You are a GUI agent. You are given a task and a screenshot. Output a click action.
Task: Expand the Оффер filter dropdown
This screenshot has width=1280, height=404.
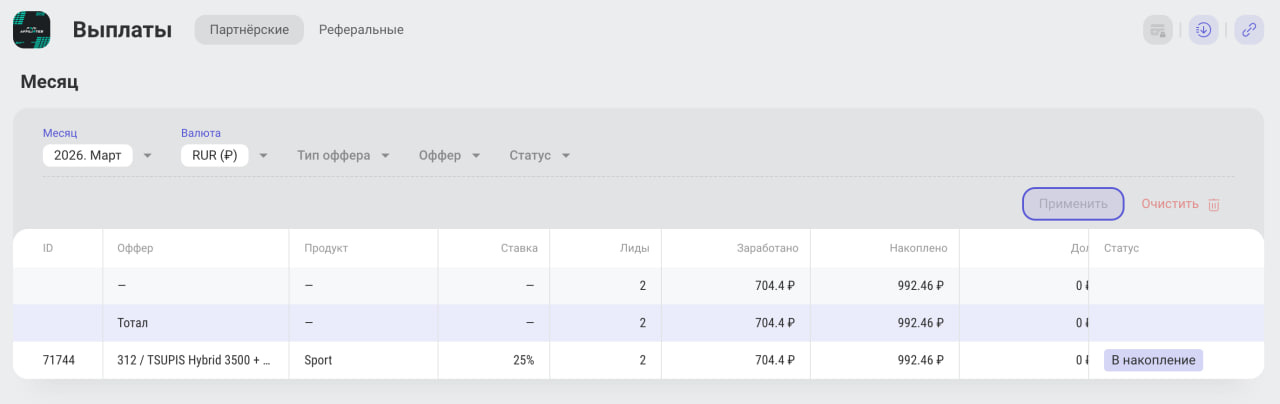click(x=450, y=156)
